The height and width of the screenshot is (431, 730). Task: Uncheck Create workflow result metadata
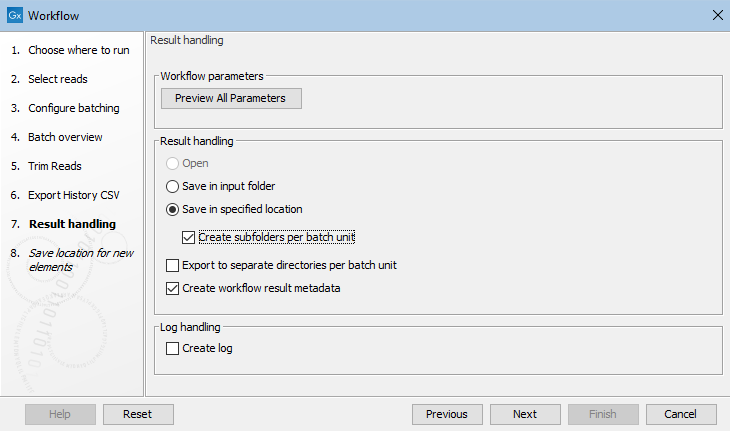173,289
